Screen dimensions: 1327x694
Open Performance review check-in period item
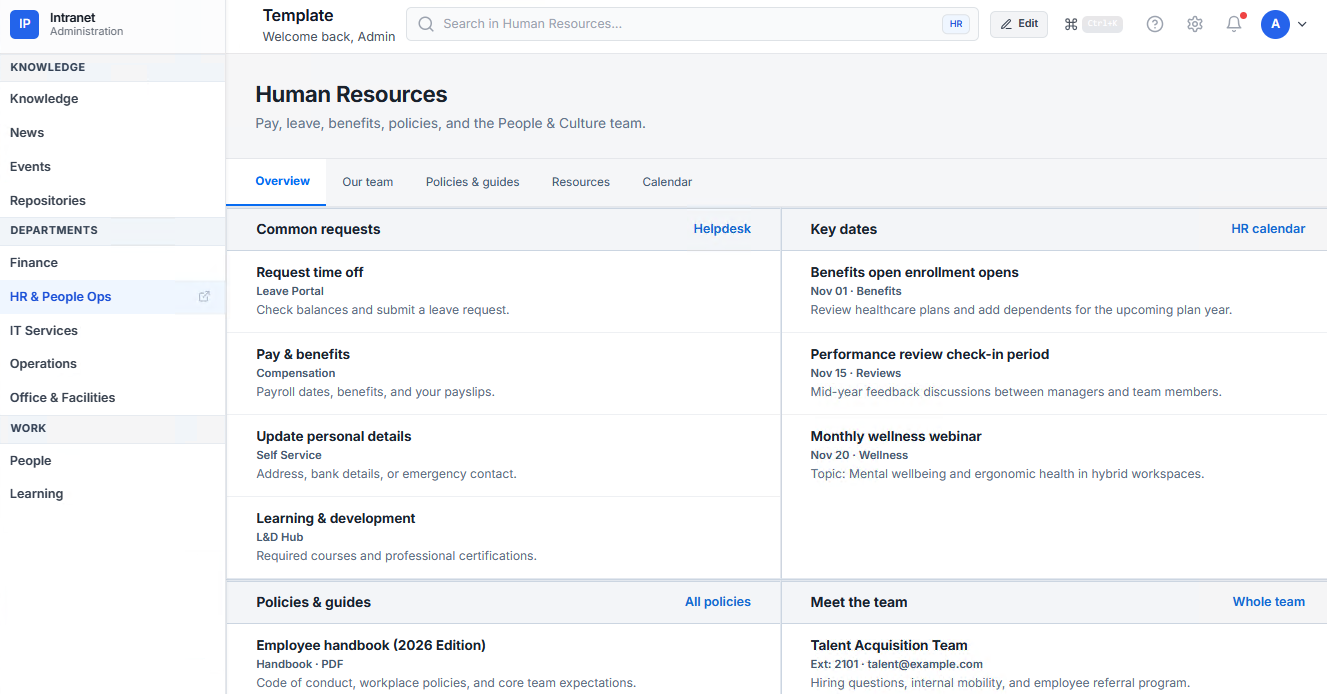click(1054, 373)
